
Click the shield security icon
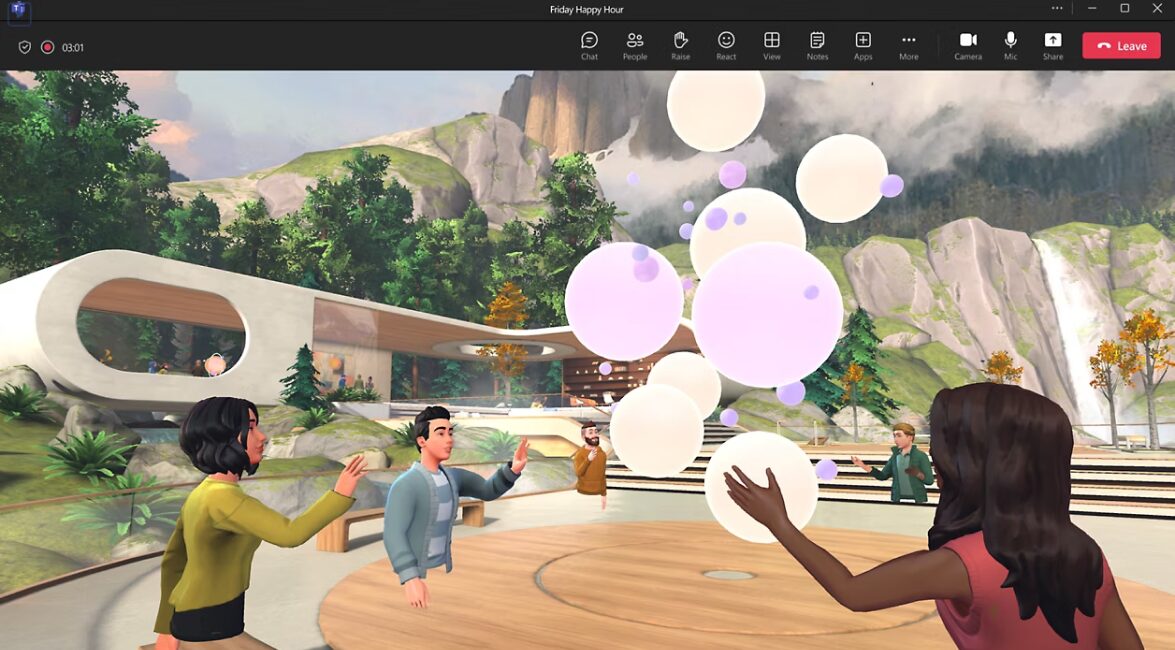coord(25,47)
